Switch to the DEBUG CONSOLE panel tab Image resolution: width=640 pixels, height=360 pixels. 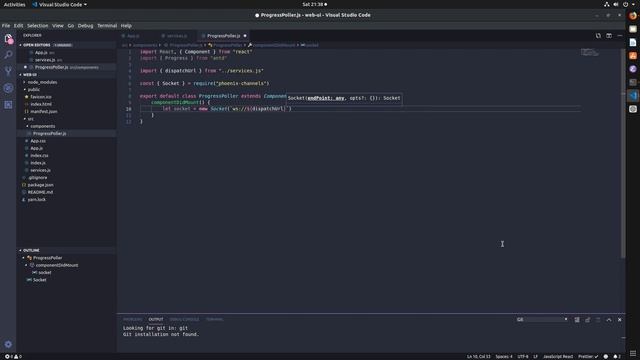coord(184,319)
